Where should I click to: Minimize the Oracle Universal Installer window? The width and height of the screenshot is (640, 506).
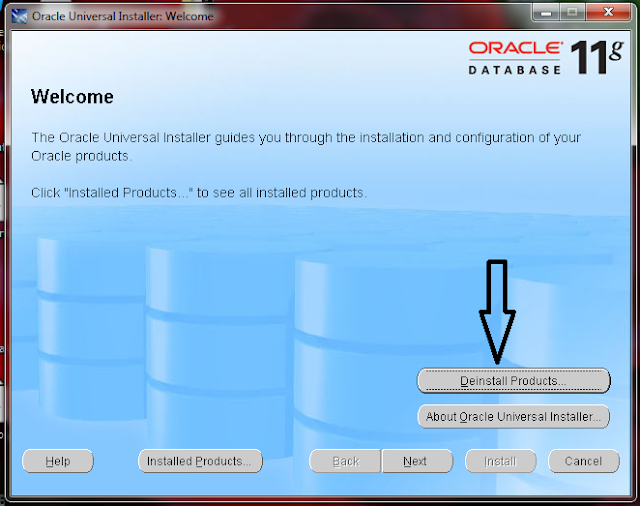coord(546,12)
